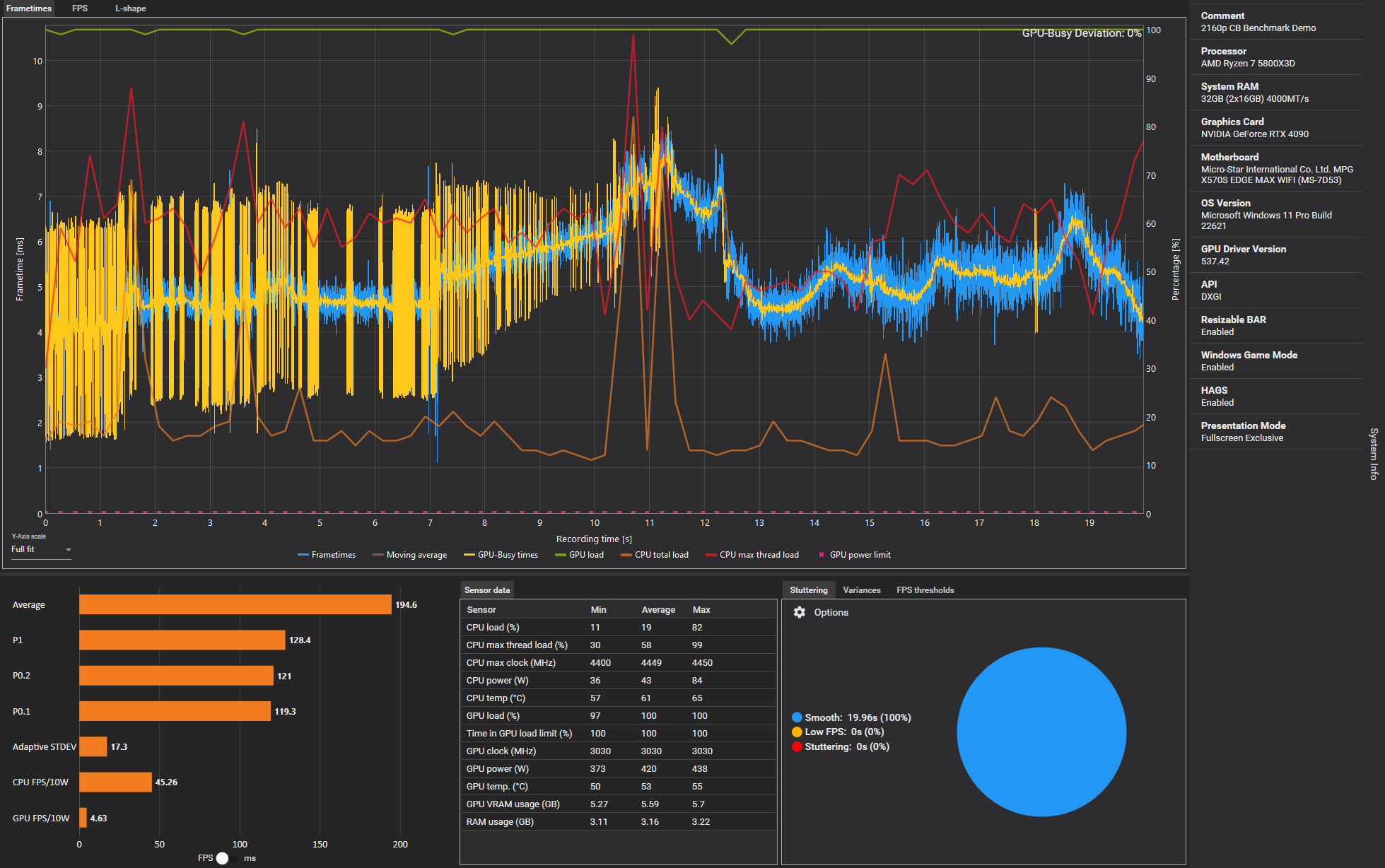Click the GPU-Busy Deviation: 0% label

click(x=1082, y=33)
